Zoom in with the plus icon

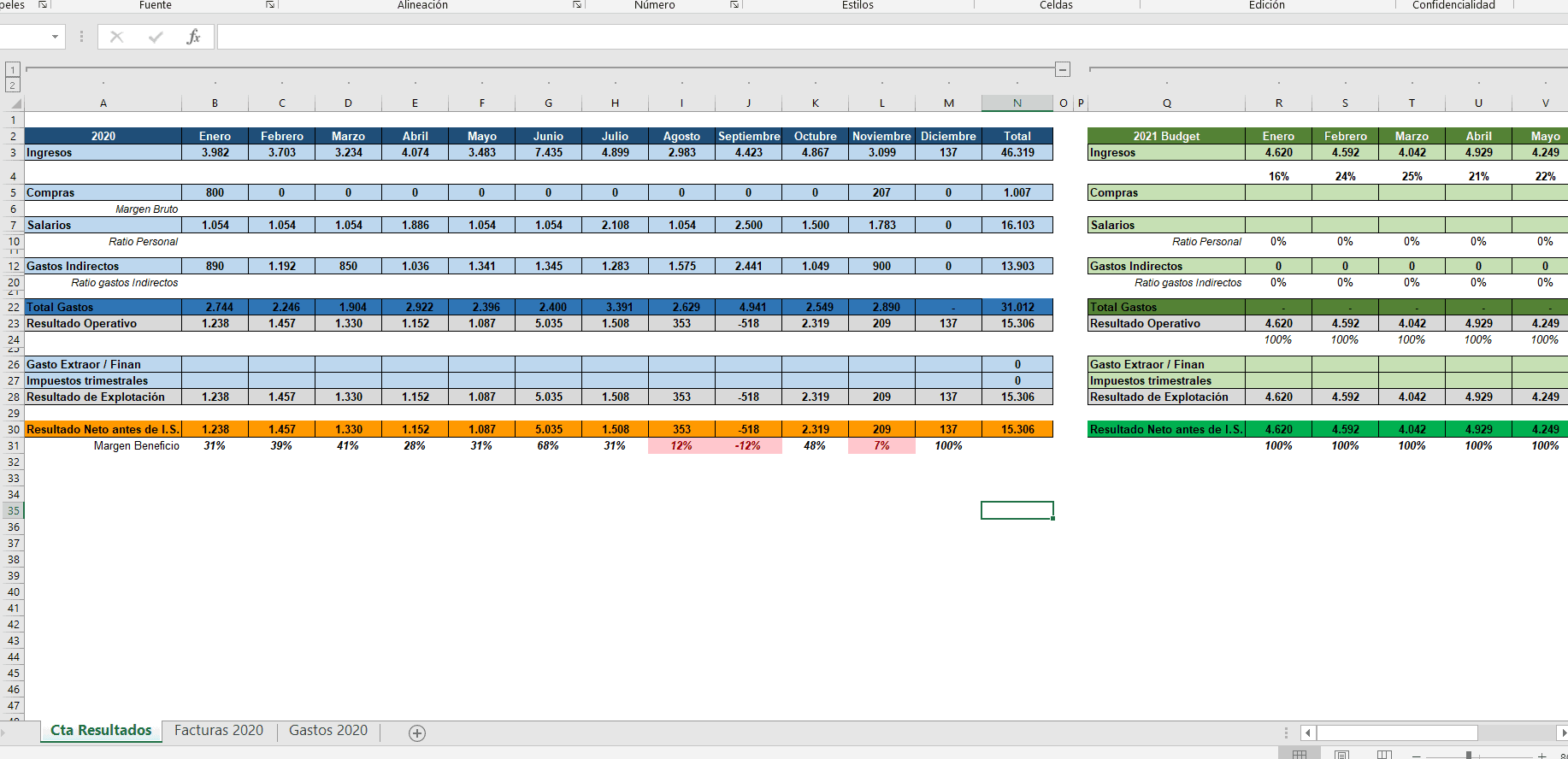point(1542,756)
